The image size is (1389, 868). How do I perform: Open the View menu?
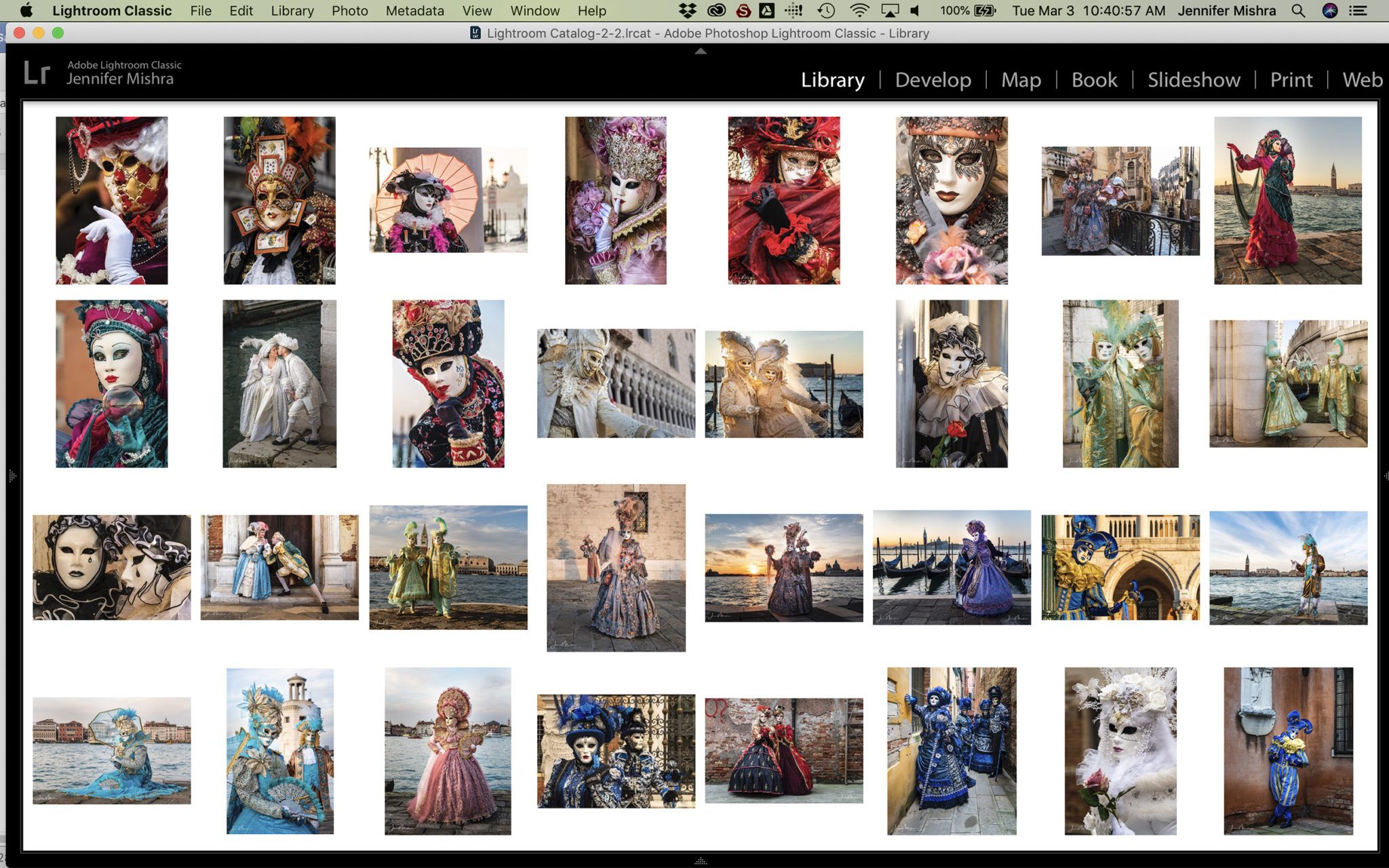click(477, 10)
